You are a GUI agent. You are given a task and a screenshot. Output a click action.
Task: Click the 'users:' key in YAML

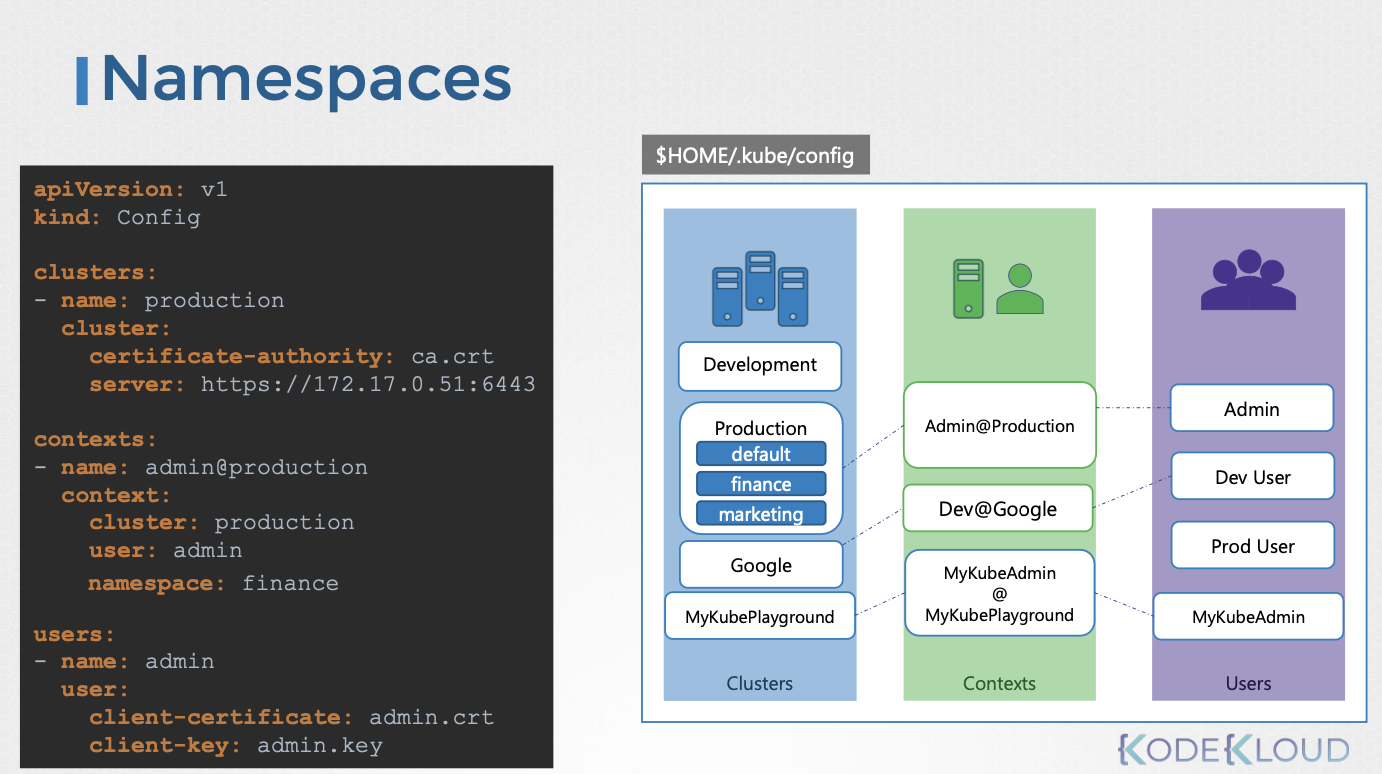75,634
